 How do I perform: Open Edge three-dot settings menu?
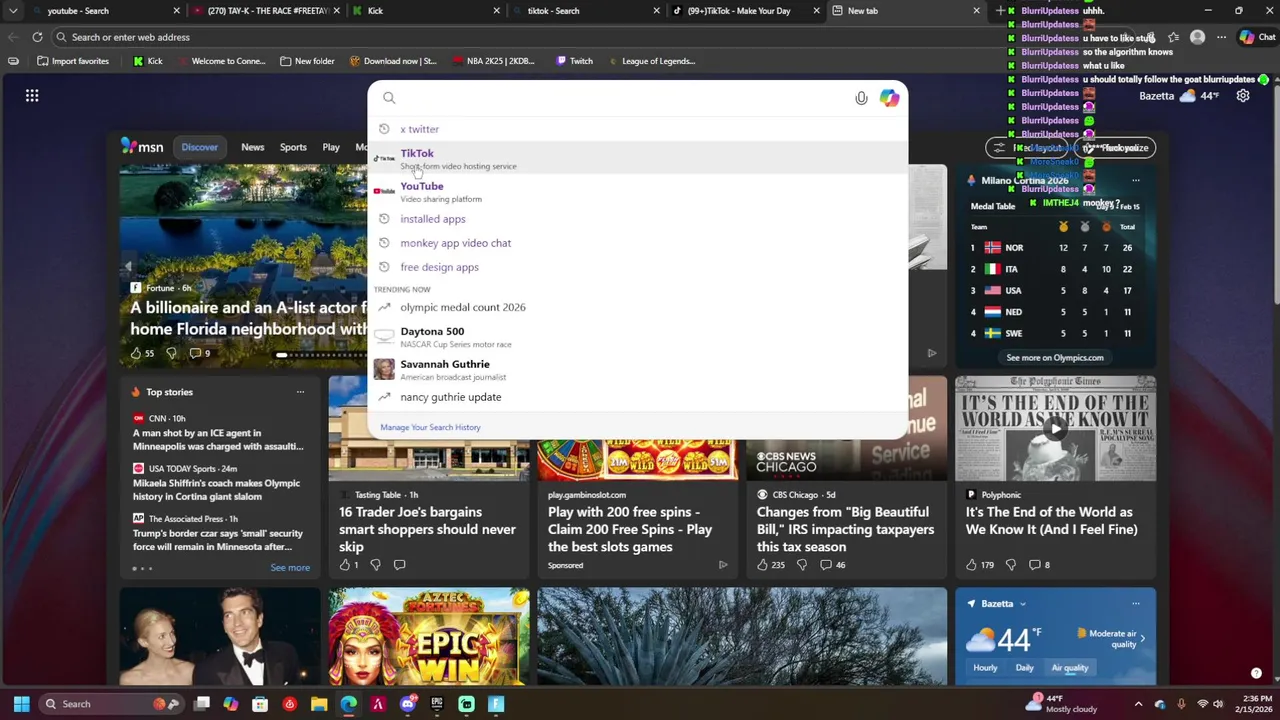1221,37
